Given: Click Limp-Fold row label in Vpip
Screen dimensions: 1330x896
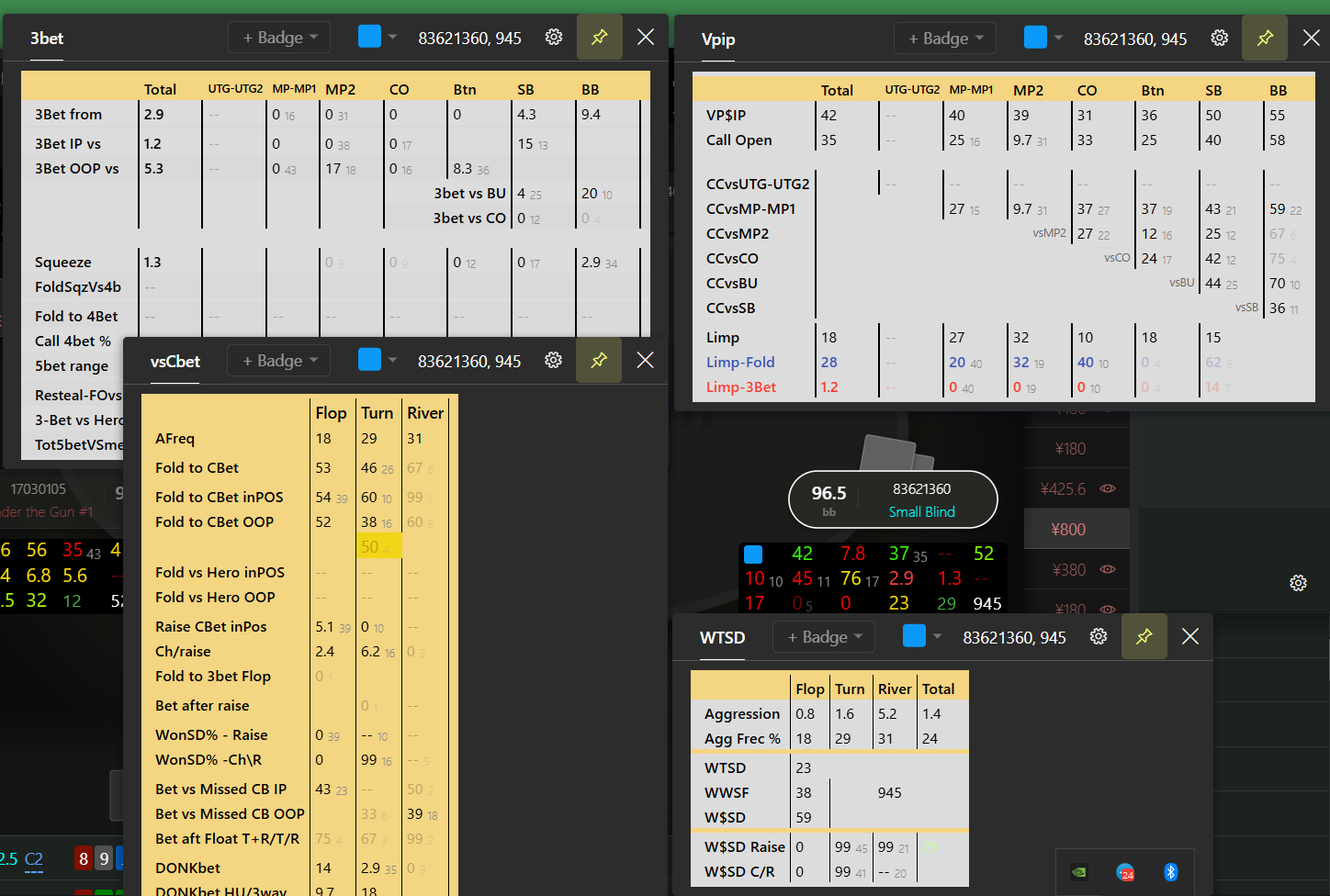Looking at the screenshot, I should [x=740, y=362].
